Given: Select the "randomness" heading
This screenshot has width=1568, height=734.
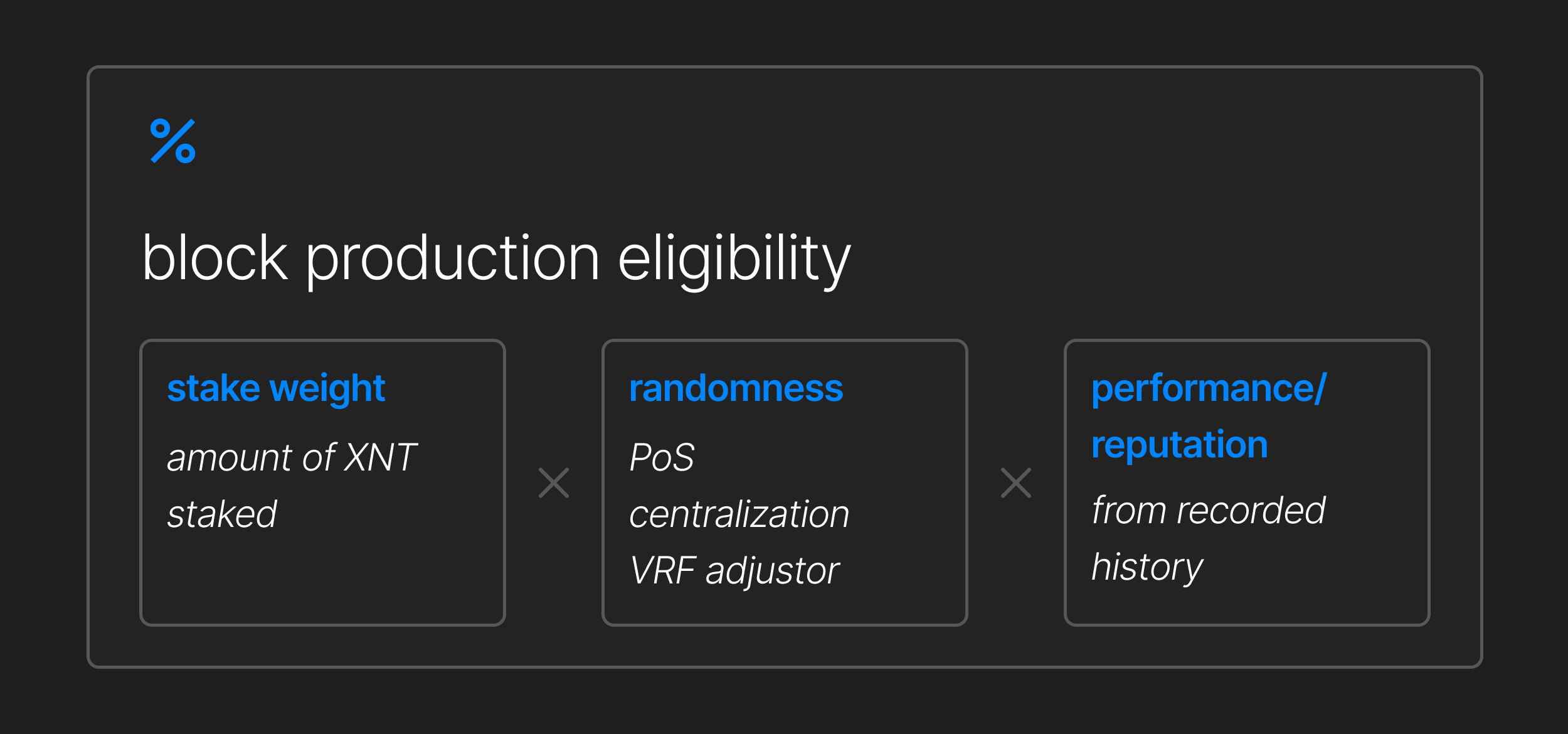Looking at the screenshot, I should (x=736, y=388).
